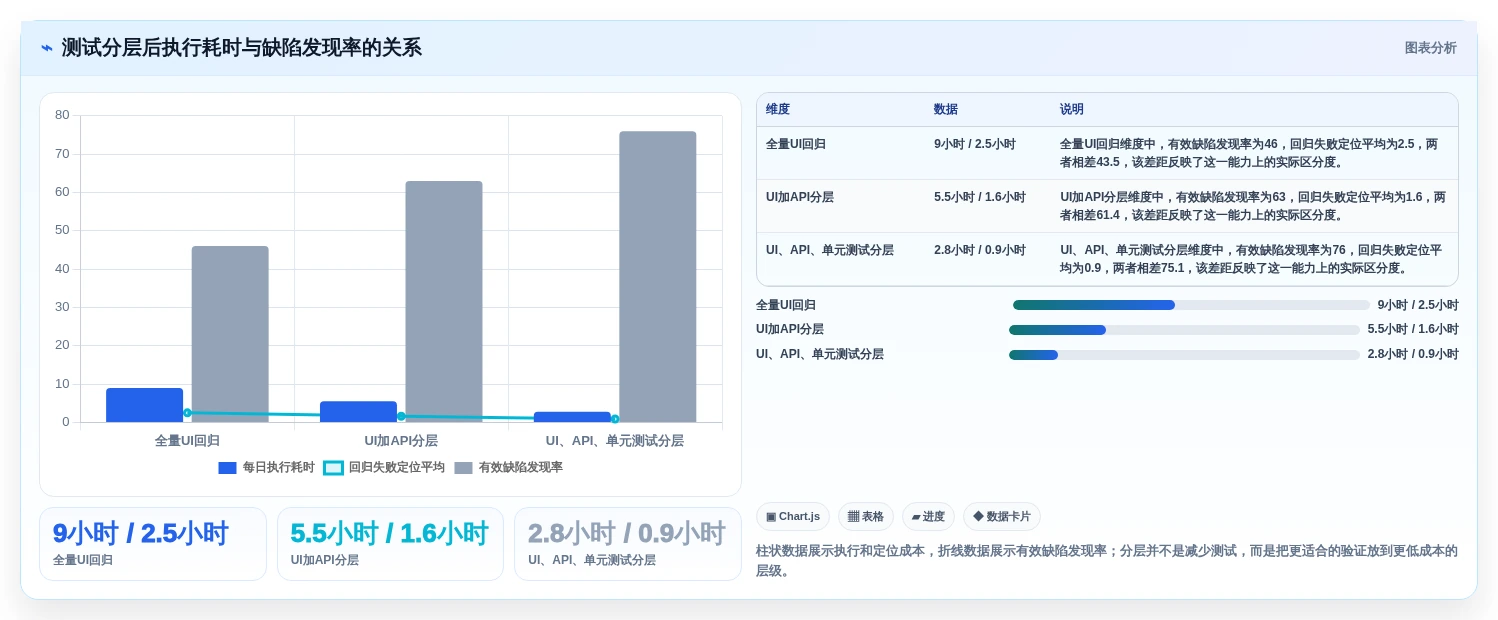Click x-axis label 全量UI回归

pos(187,440)
